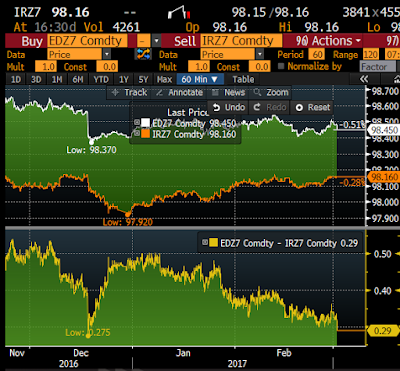Toggle the IRZ7 Comdty legend visibility box
The height and width of the screenshot is (371, 400).
137,133
